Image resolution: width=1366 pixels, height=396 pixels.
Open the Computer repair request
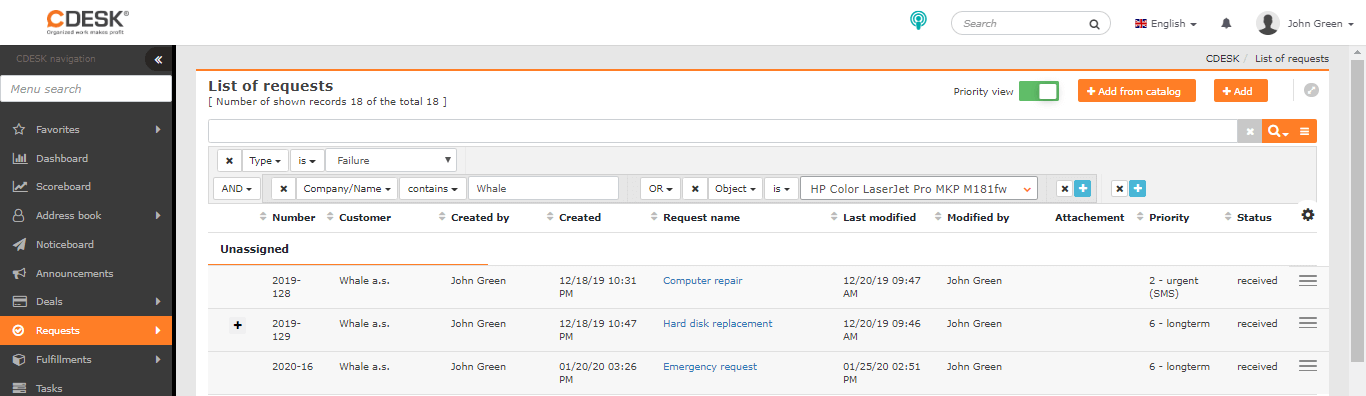[x=702, y=281]
